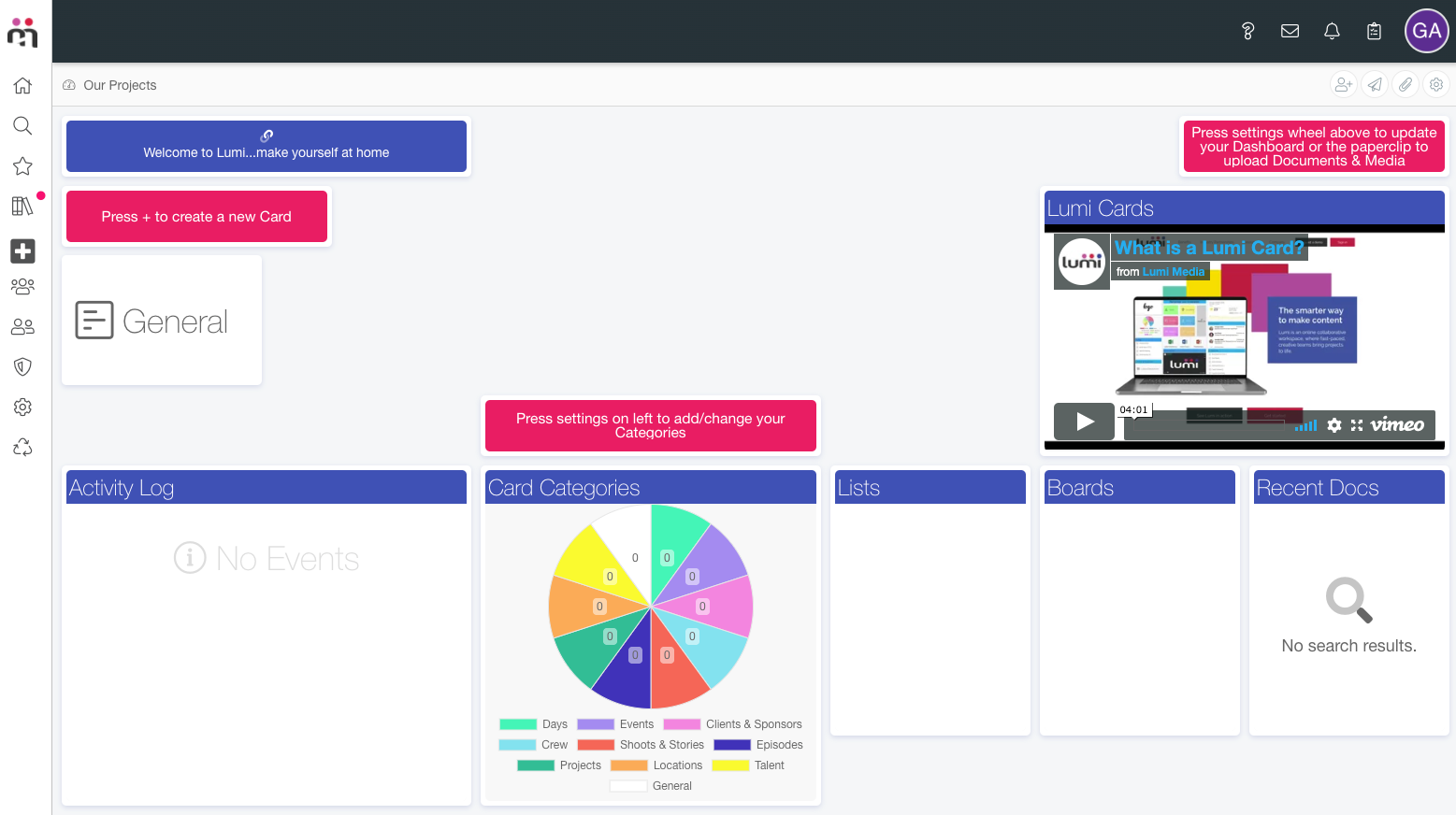Open Vimeo video settings gear
This screenshot has width=1456, height=815.
pos(1334,425)
